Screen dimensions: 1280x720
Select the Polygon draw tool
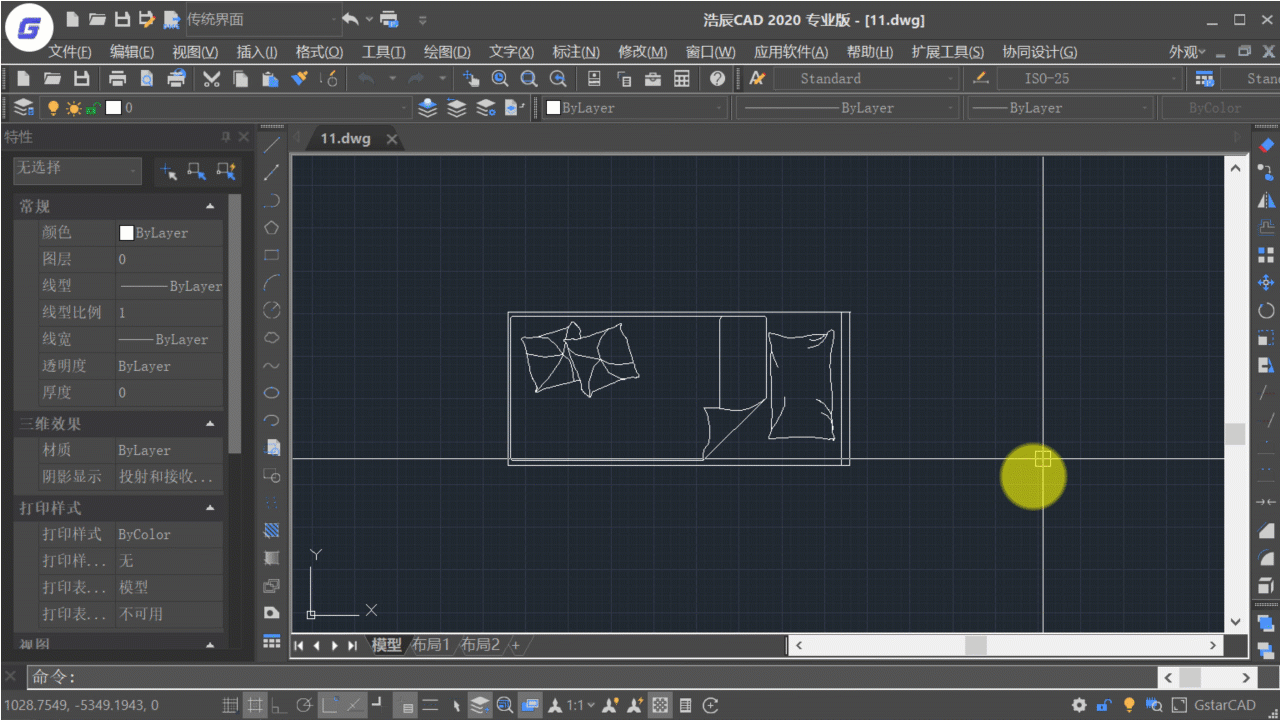271,228
